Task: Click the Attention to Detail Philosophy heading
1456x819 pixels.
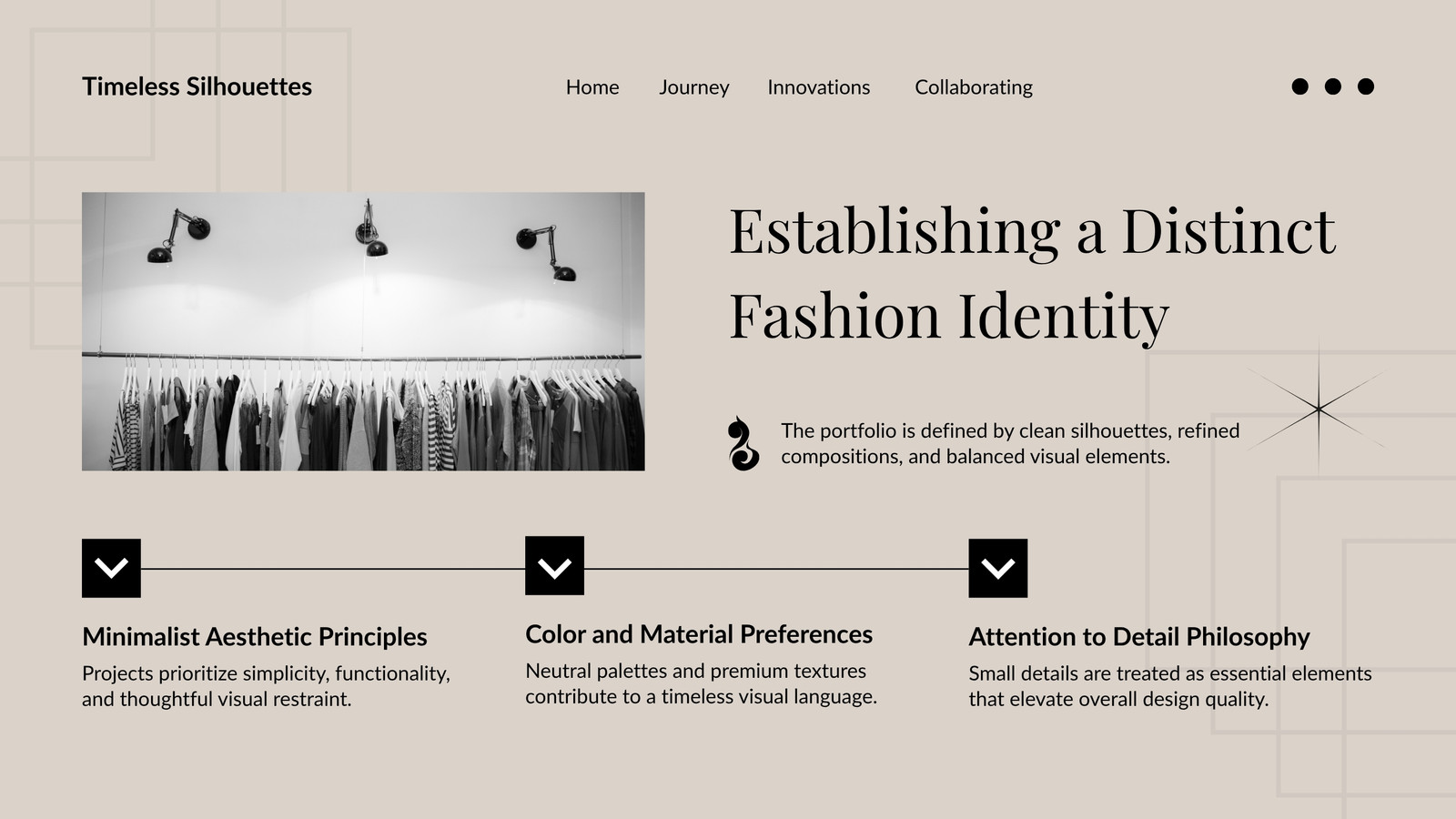Action: click(1139, 637)
